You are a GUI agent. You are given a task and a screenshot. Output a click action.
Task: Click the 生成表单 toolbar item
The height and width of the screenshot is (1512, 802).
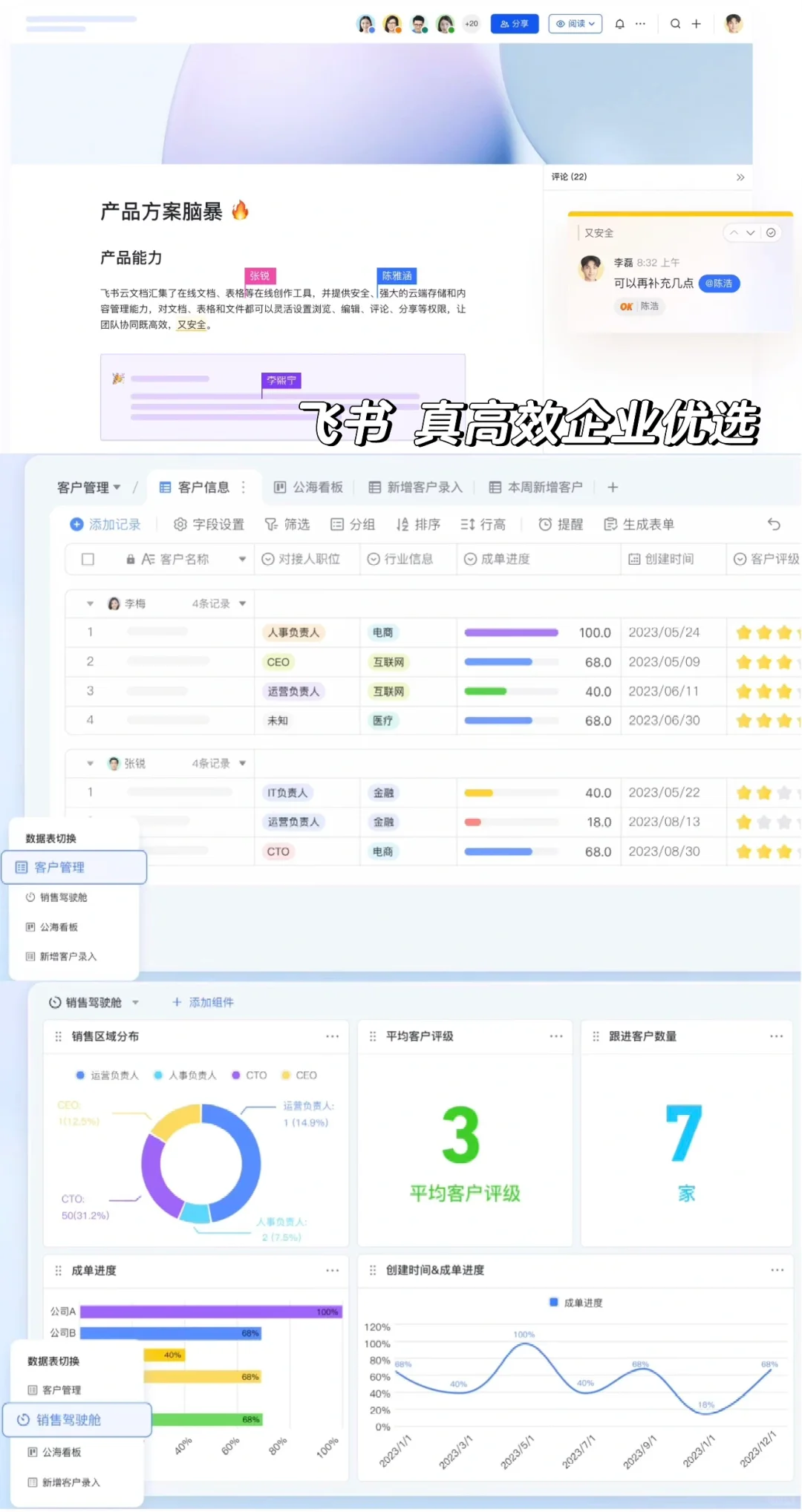[x=639, y=524]
